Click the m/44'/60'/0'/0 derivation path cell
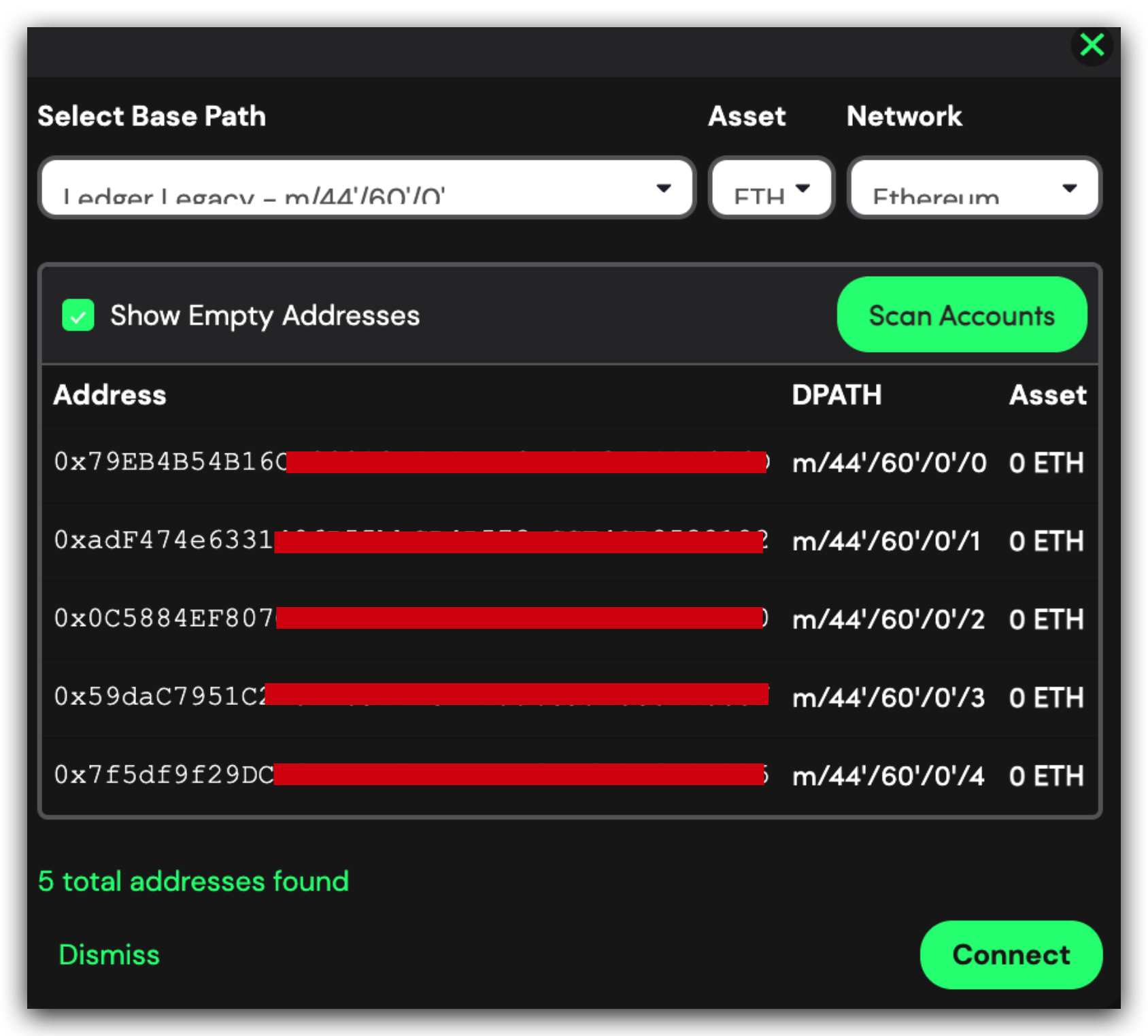Viewport: 1148px width, 1036px height. point(889,463)
